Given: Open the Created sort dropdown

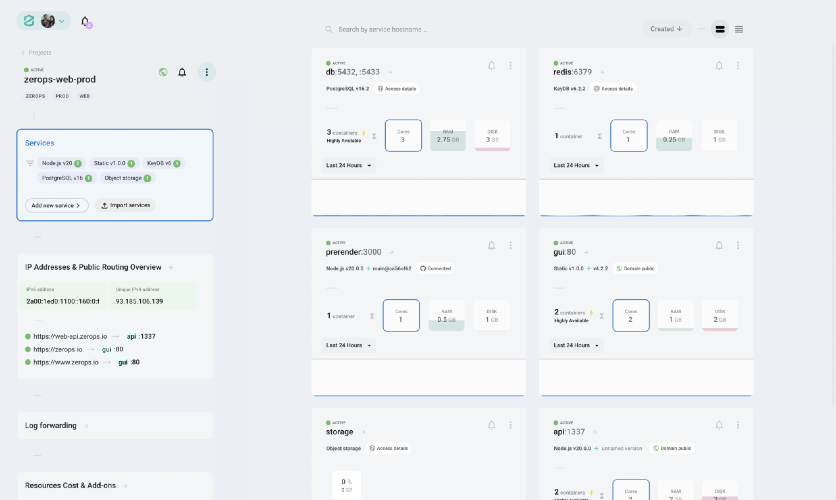Looking at the screenshot, I should 666,29.
